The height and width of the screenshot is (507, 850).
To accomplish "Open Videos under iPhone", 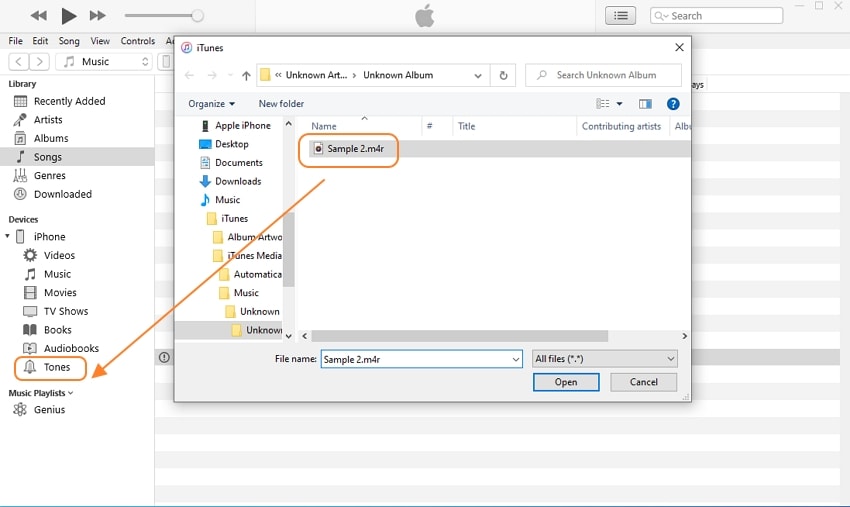I will click(59, 255).
